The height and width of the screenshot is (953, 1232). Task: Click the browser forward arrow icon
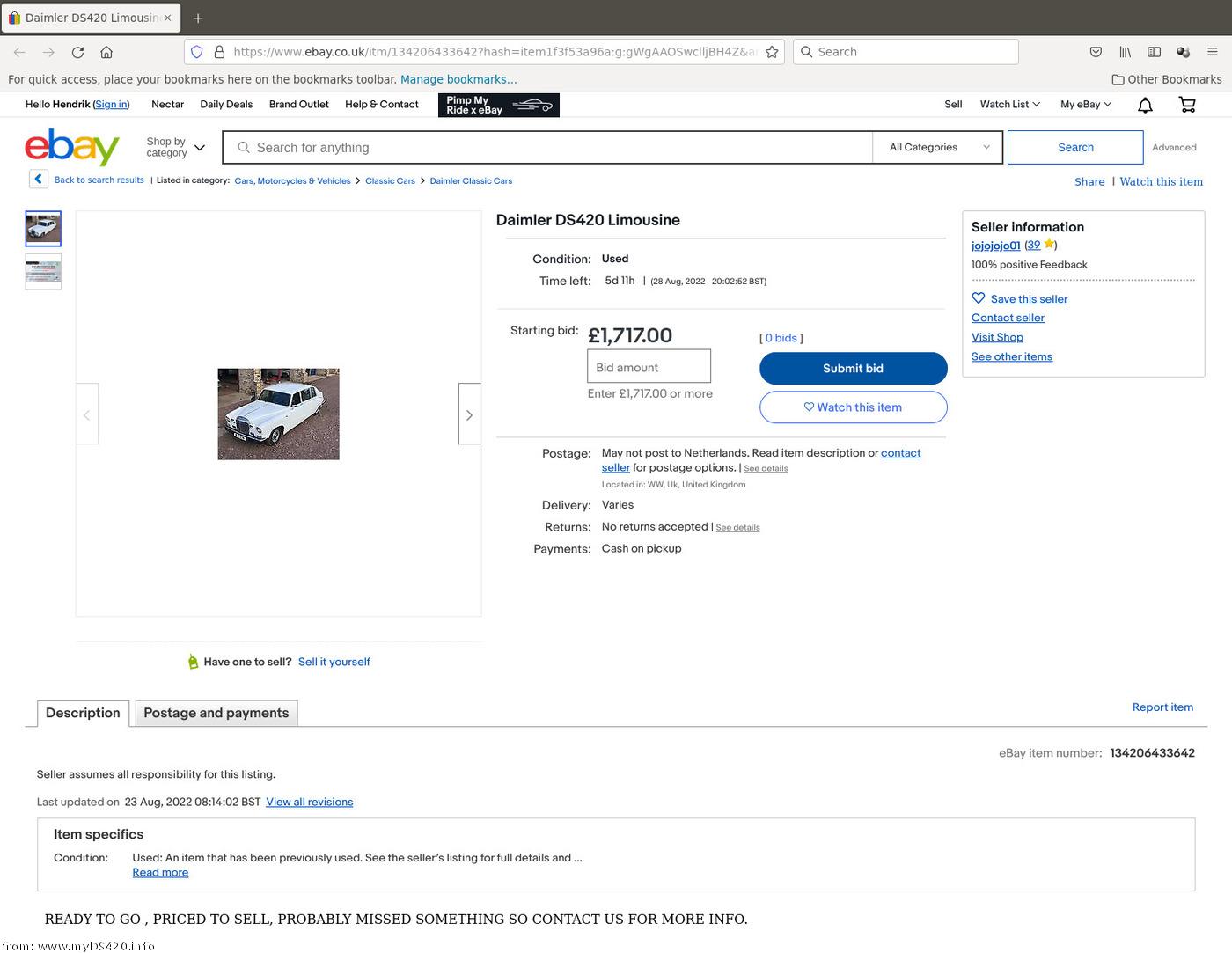point(48,52)
